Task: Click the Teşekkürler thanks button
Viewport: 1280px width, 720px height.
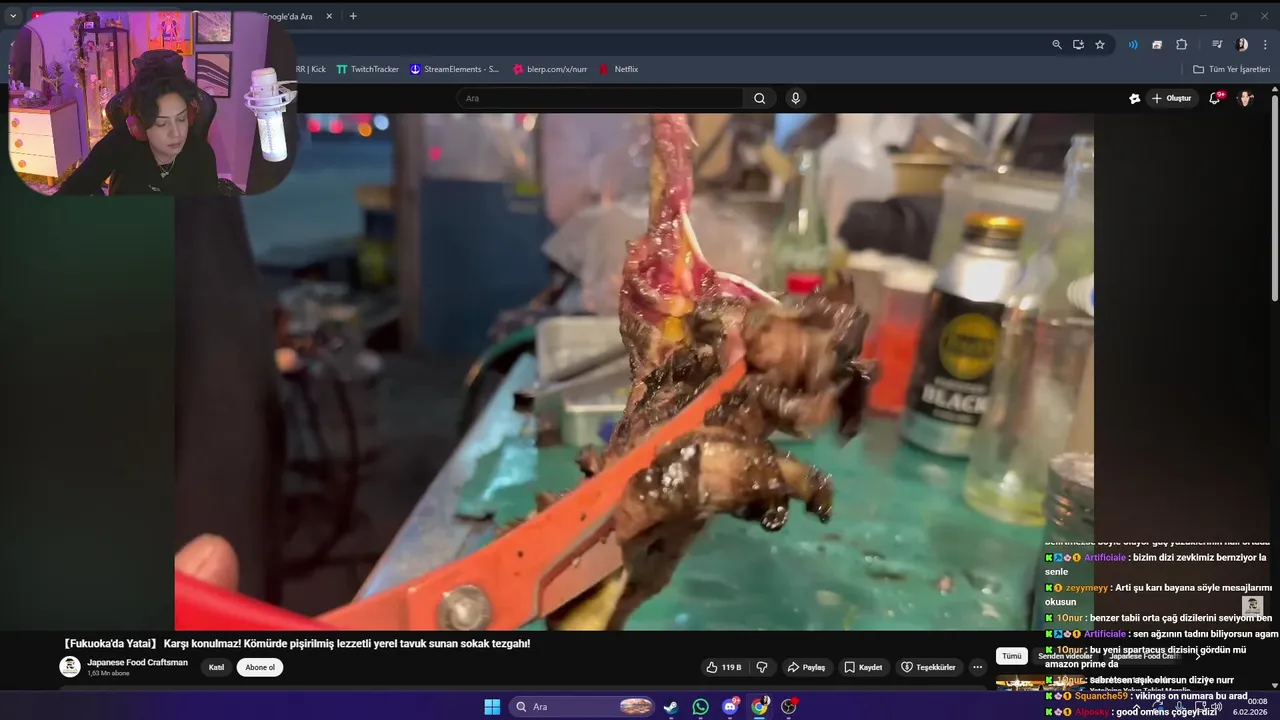Action: pos(928,667)
